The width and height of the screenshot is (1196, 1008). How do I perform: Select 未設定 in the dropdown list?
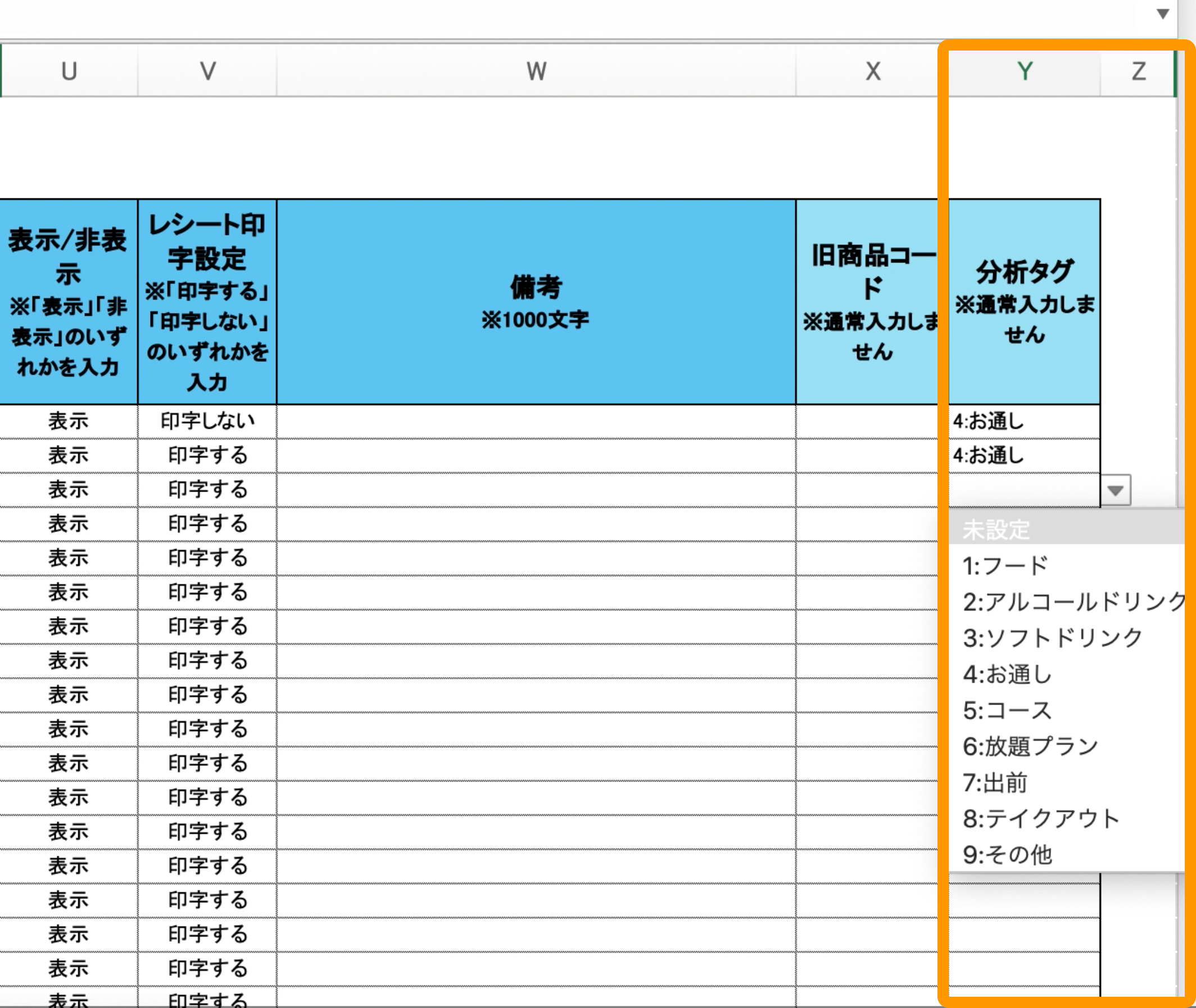coord(1067,529)
